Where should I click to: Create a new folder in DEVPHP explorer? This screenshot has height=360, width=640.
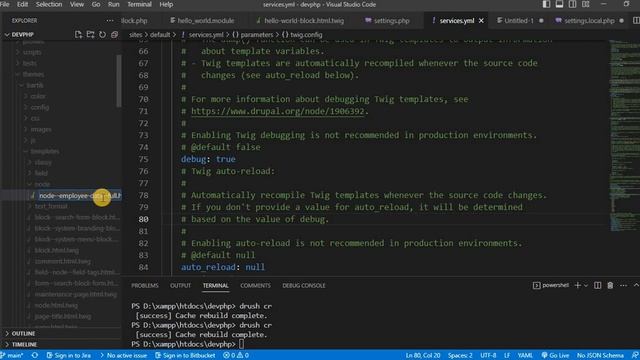90,35
